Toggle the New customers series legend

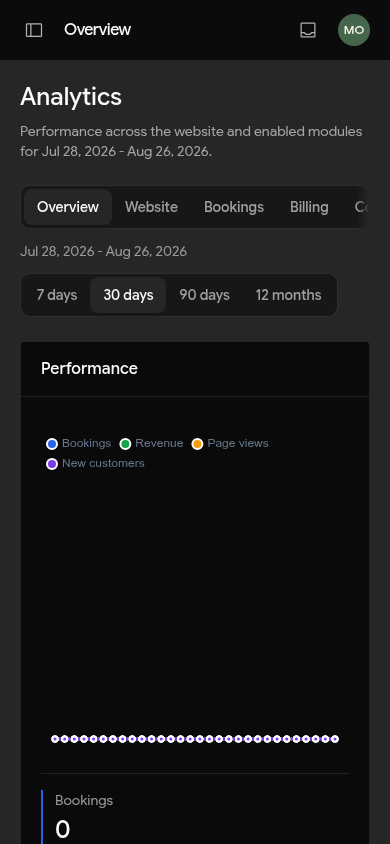click(x=96, y=463)
